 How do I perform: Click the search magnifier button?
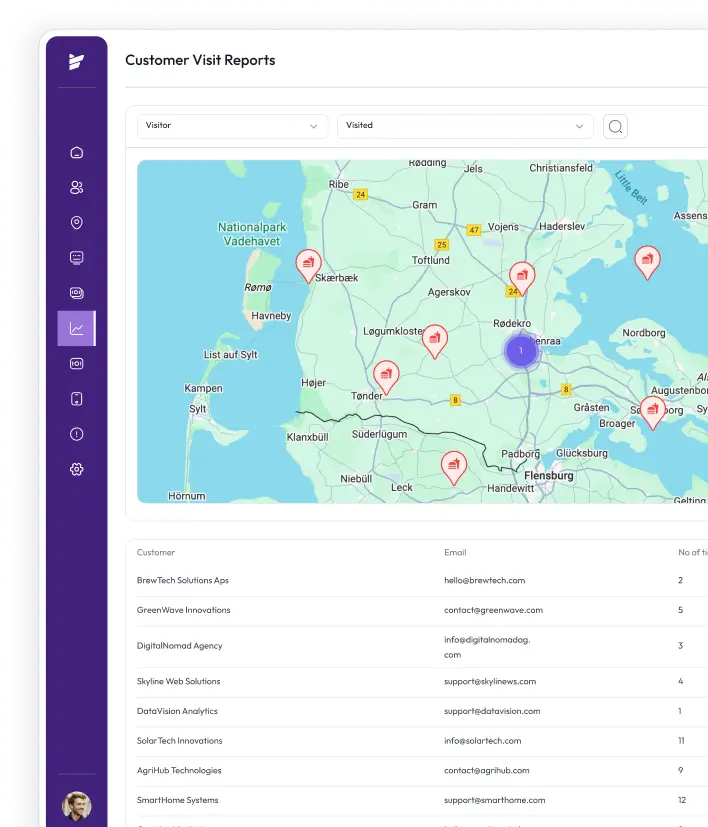(616, 126)
